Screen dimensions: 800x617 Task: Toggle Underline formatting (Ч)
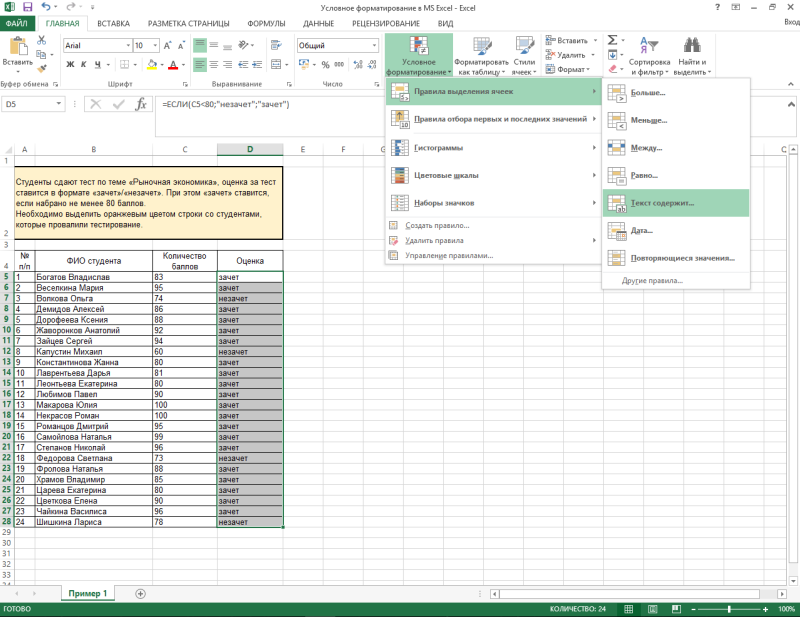click(x=97, y=65)
